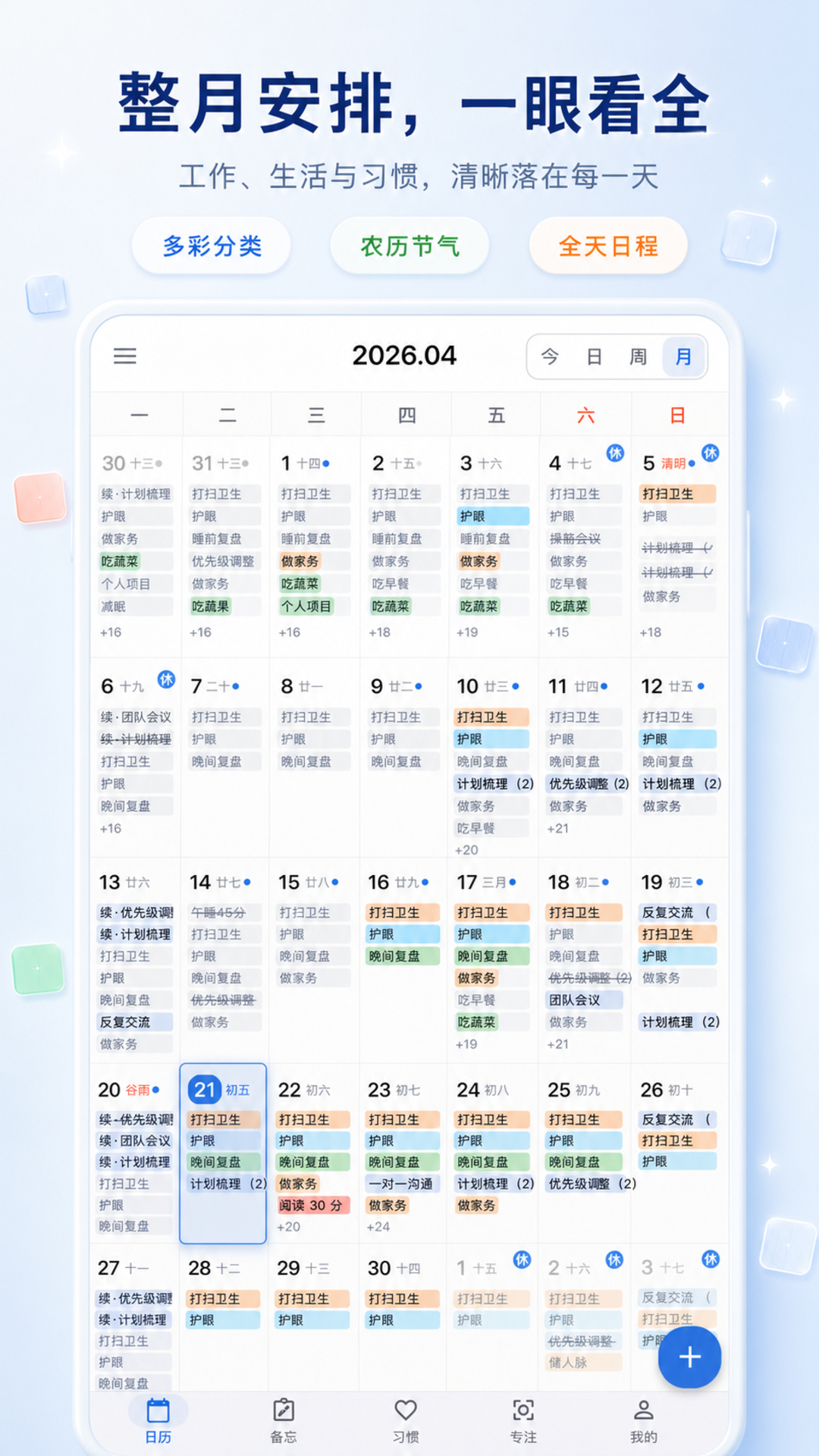Open blue 护眼 event on April 3
The width and height of the screenshot is (819, 1456).
pyautogui.click(x=494, y=516)
